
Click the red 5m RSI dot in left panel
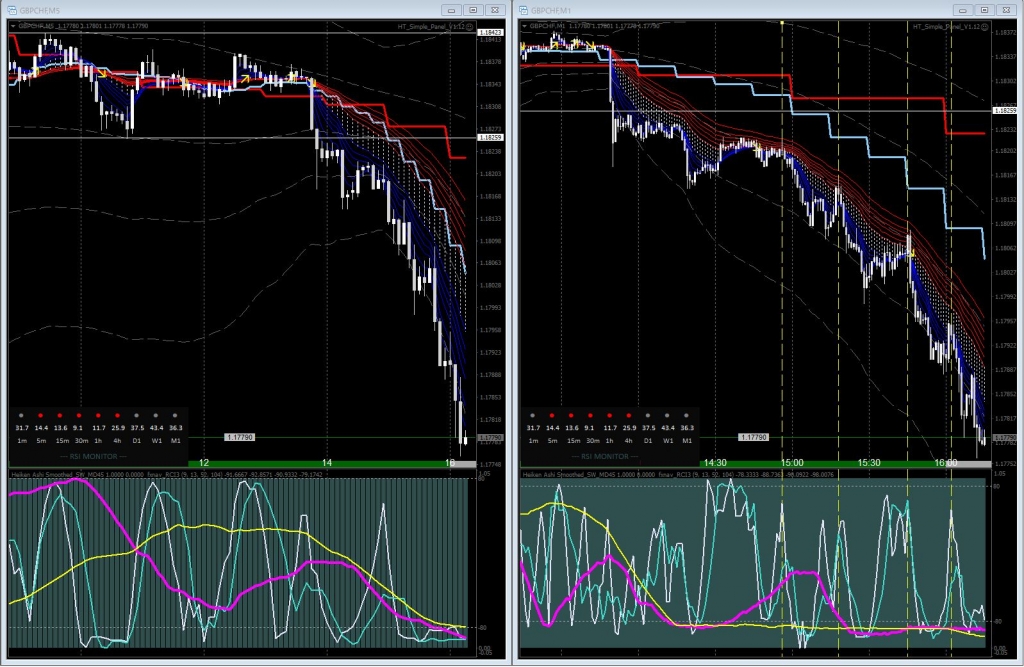[x=41, y=414]
